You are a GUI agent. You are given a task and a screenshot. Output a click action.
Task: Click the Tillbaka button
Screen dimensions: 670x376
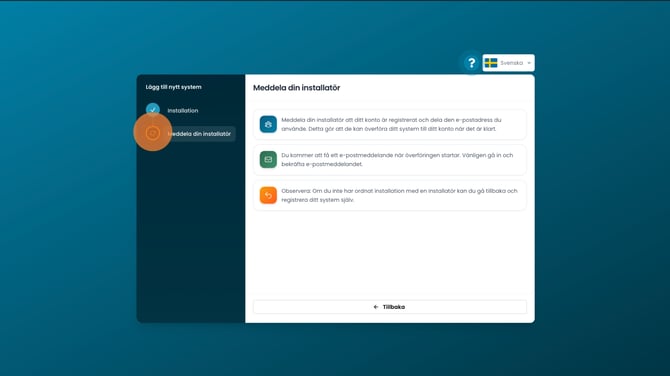click(389, 307)
